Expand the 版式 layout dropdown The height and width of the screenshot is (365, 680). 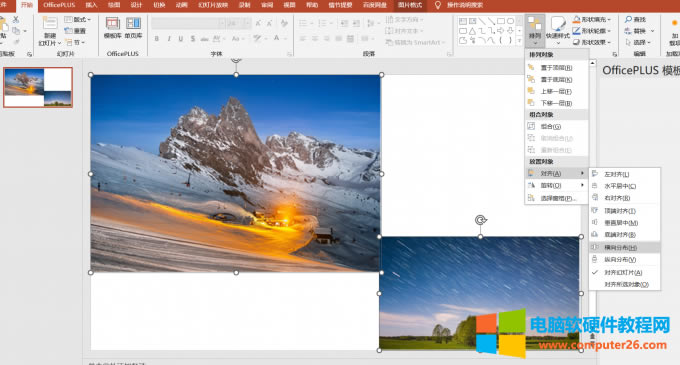point(78,20)
